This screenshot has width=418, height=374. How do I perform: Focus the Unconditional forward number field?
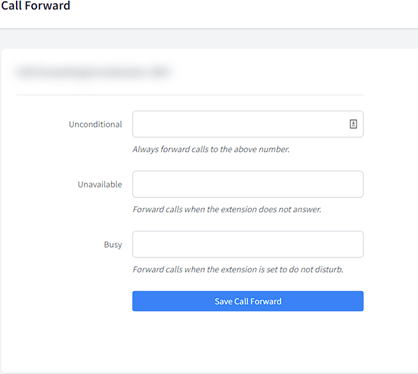pos(248,124)
